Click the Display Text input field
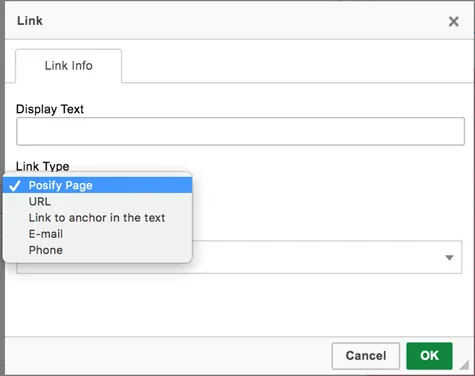The image size is (475, 376). coord(240,131)
